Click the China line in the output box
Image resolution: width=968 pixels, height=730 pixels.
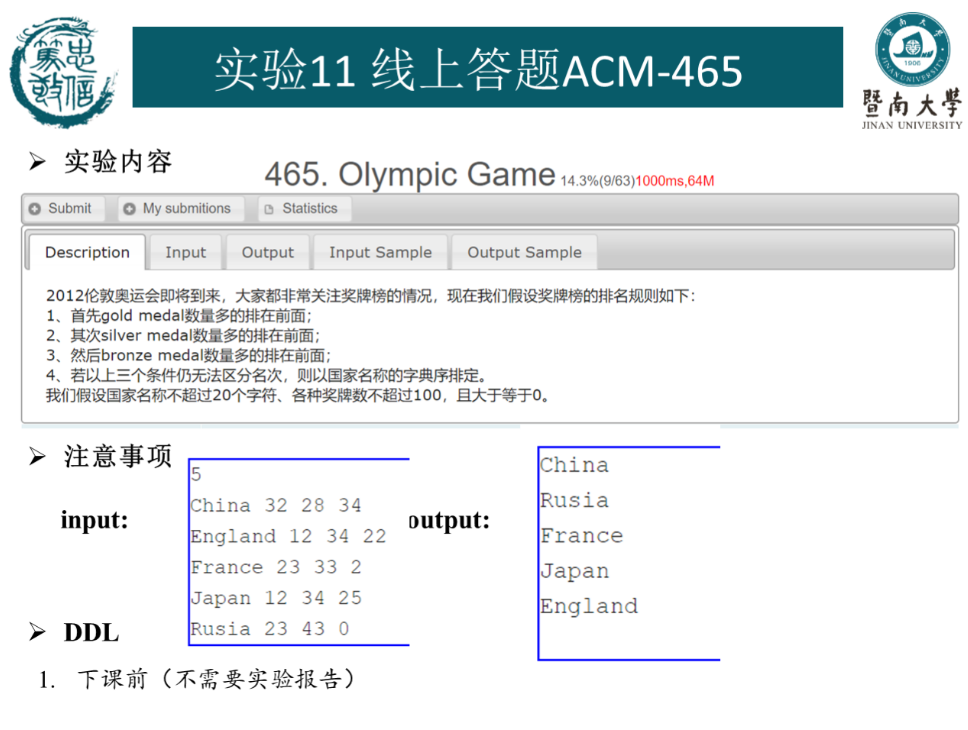click(574, 465)
